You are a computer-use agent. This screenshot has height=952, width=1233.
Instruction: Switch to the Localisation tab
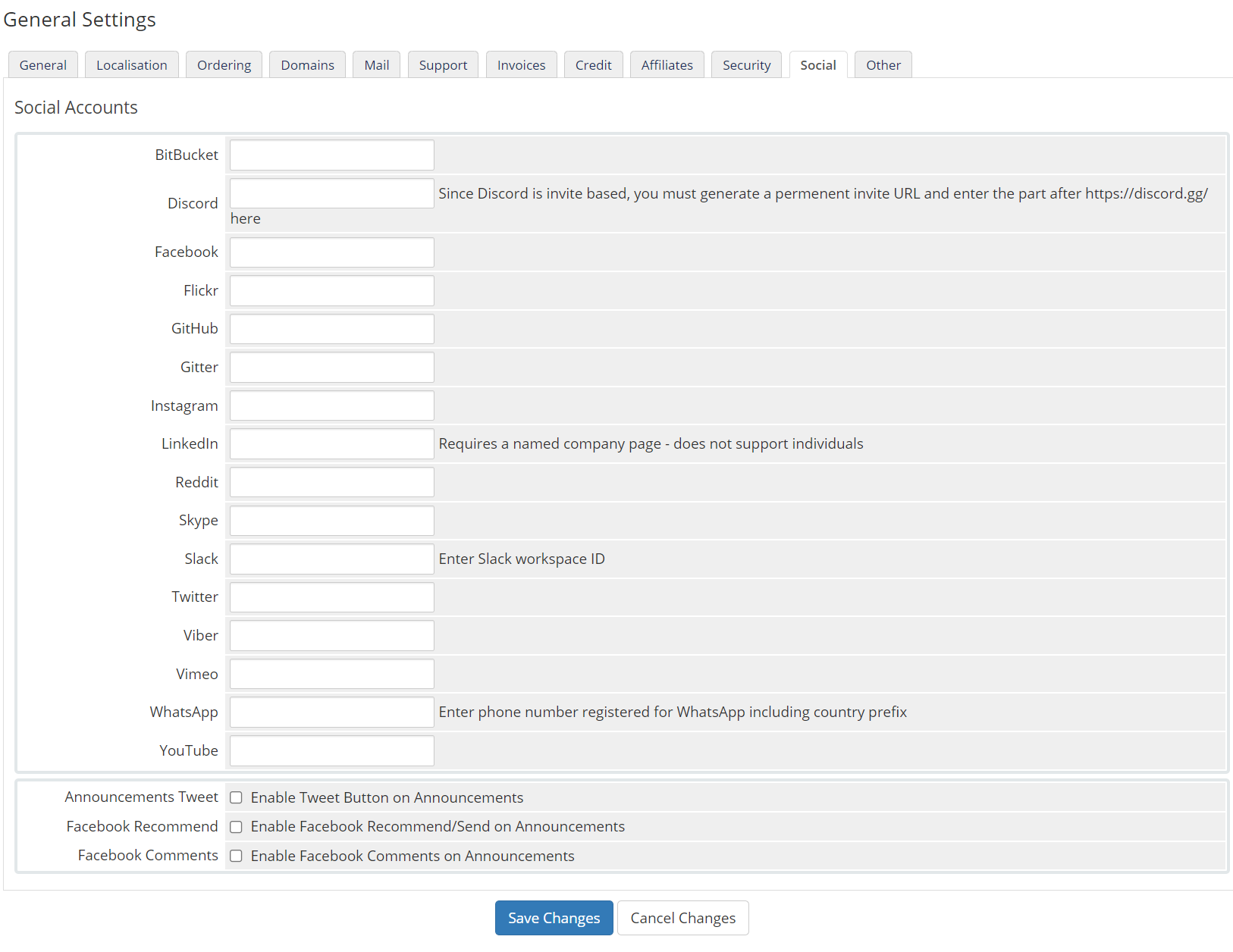click(x=131, y=65)
